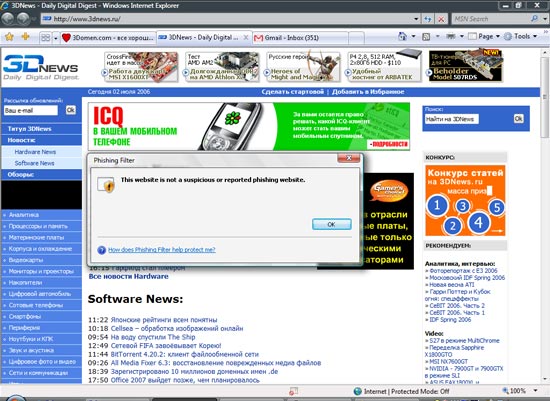
Task: Open Все новости Hardware link
Action: (128, 276)
